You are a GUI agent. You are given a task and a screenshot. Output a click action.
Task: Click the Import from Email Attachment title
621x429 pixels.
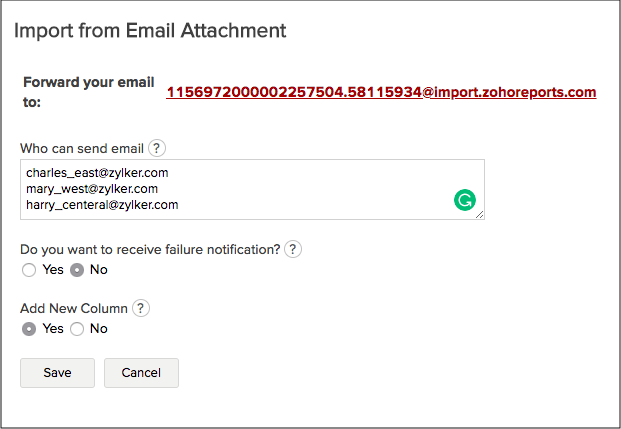pyautogui.click(x=150, y=31)
